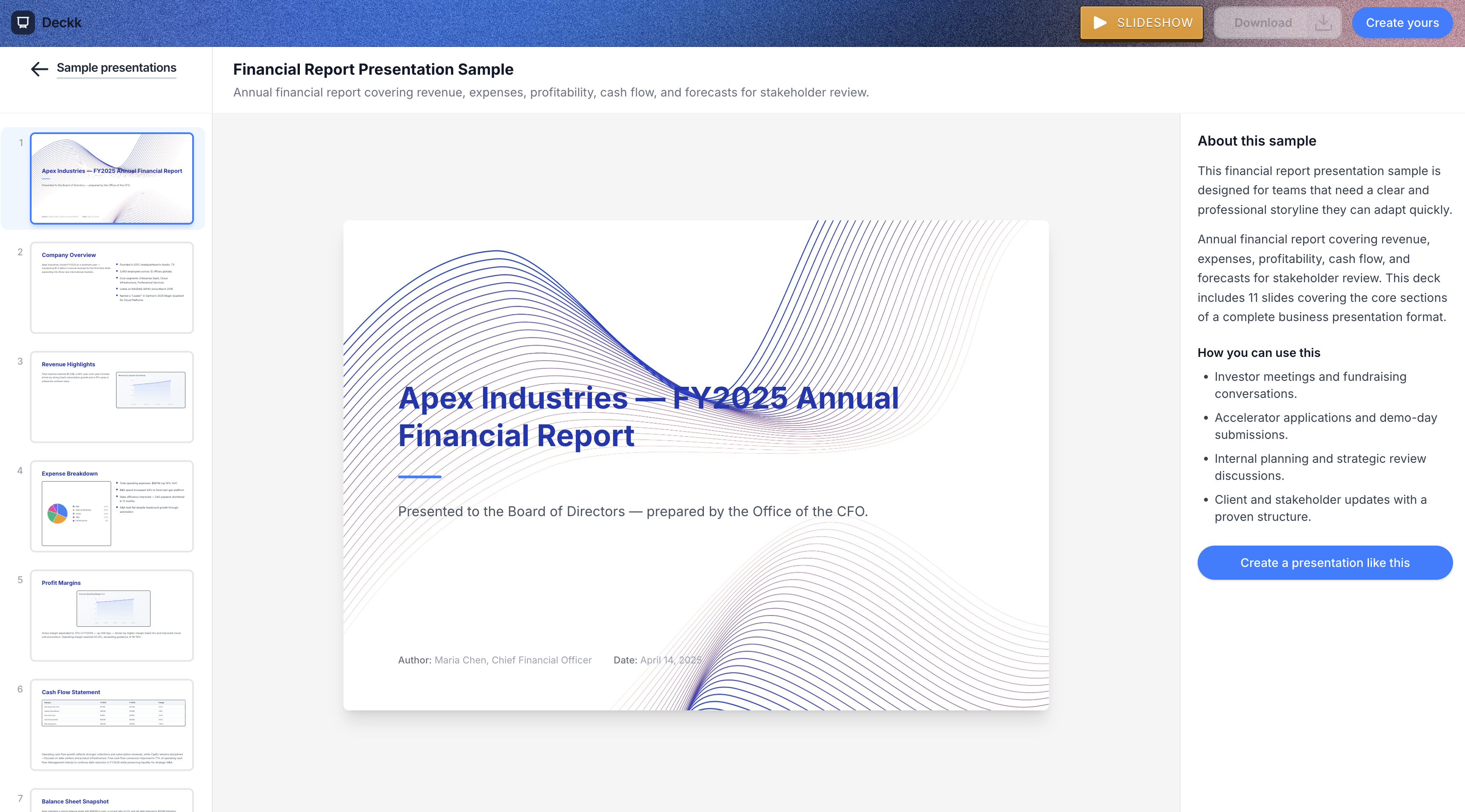Click the Create yours button
Screen dimensions: 1465x812
pyautogui.click(x=1402, y=23)
